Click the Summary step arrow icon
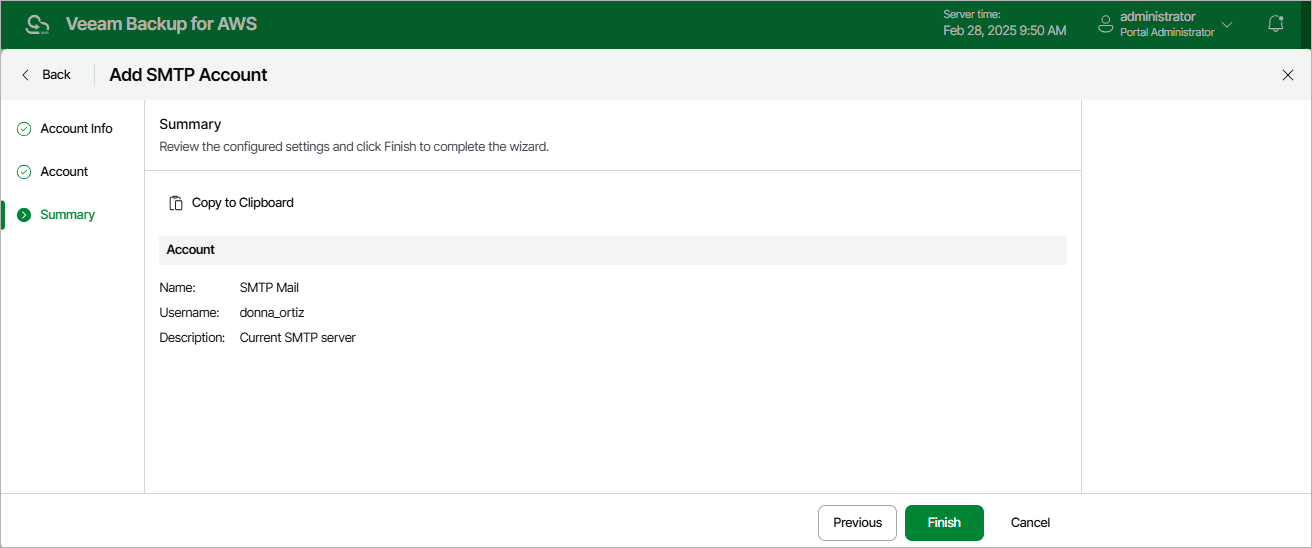The image size is (1312, 548). tap(24, 215)
